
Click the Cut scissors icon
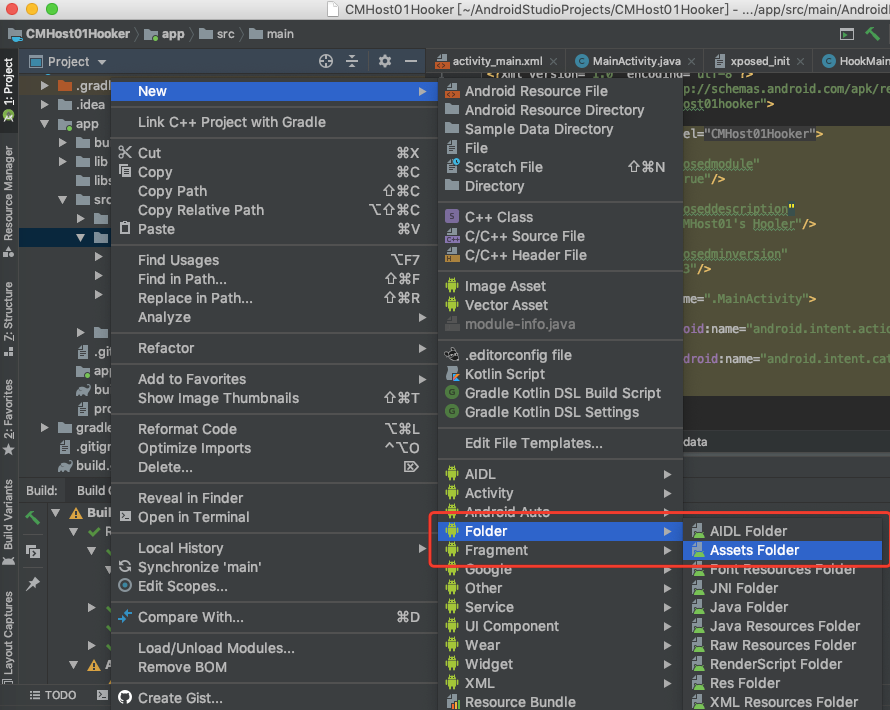(x=125, y=152)
